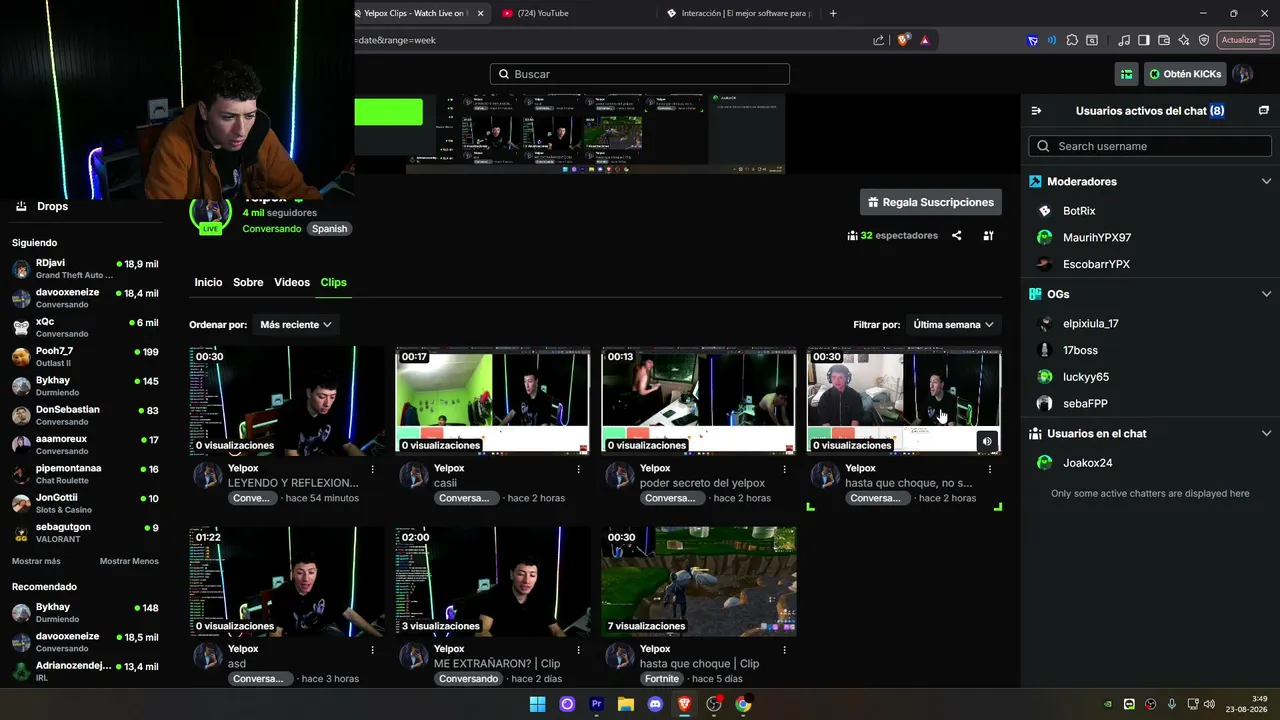
Task: Open options for 'hasta que choque | Clip'
Action: (784, 650)
